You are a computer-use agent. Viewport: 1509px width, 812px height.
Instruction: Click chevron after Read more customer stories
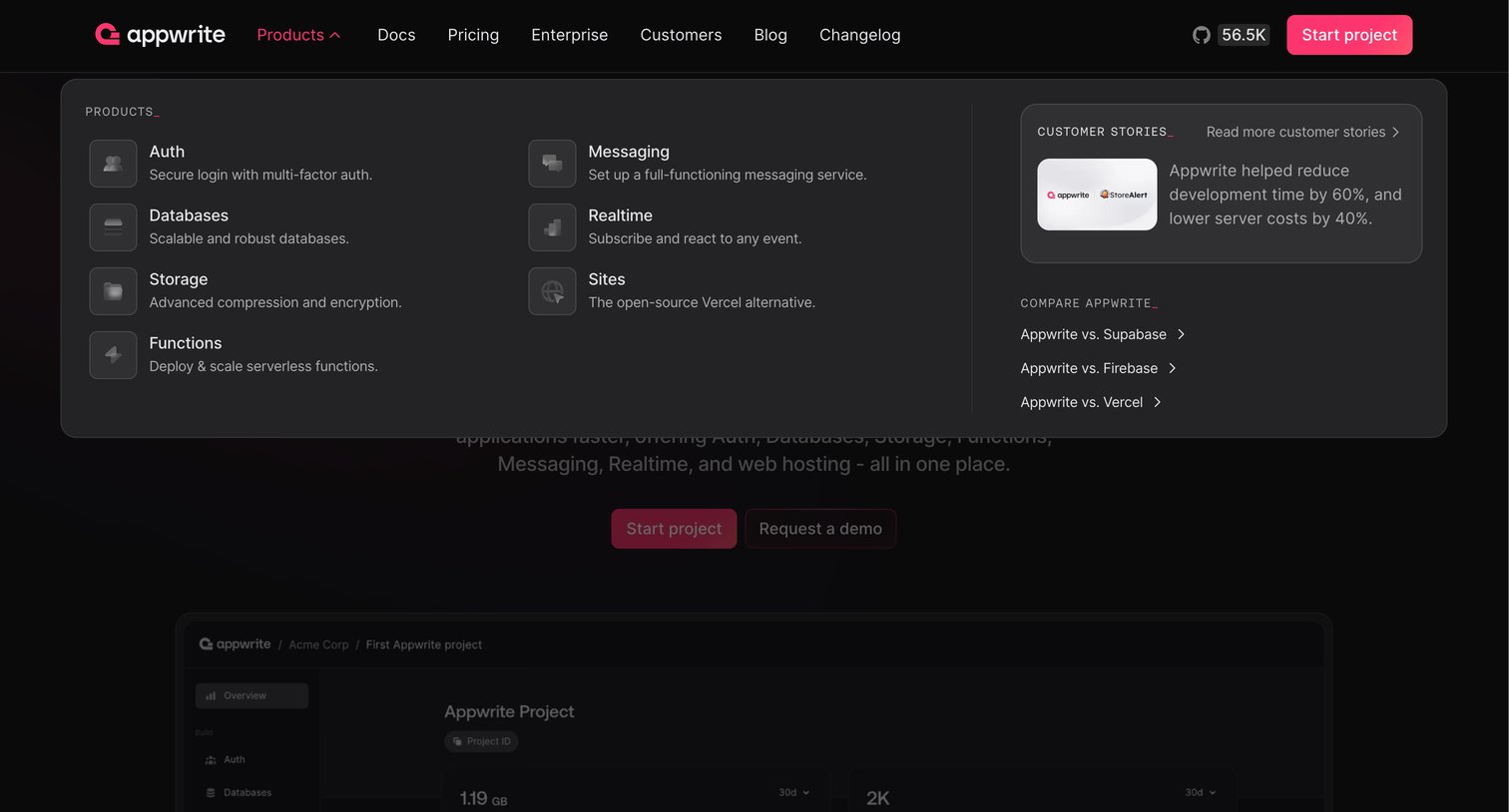pos(1395,132)
